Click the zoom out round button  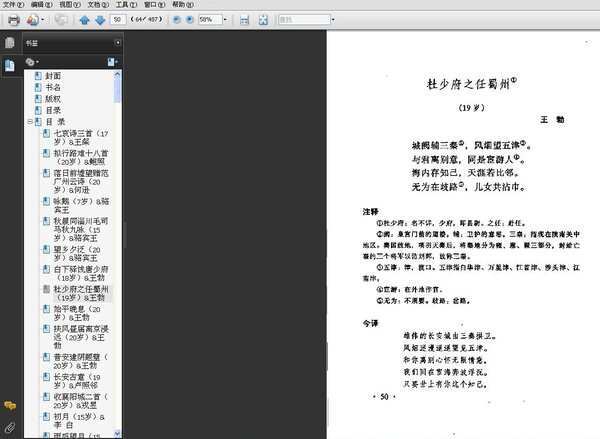[x=177, y=20]
